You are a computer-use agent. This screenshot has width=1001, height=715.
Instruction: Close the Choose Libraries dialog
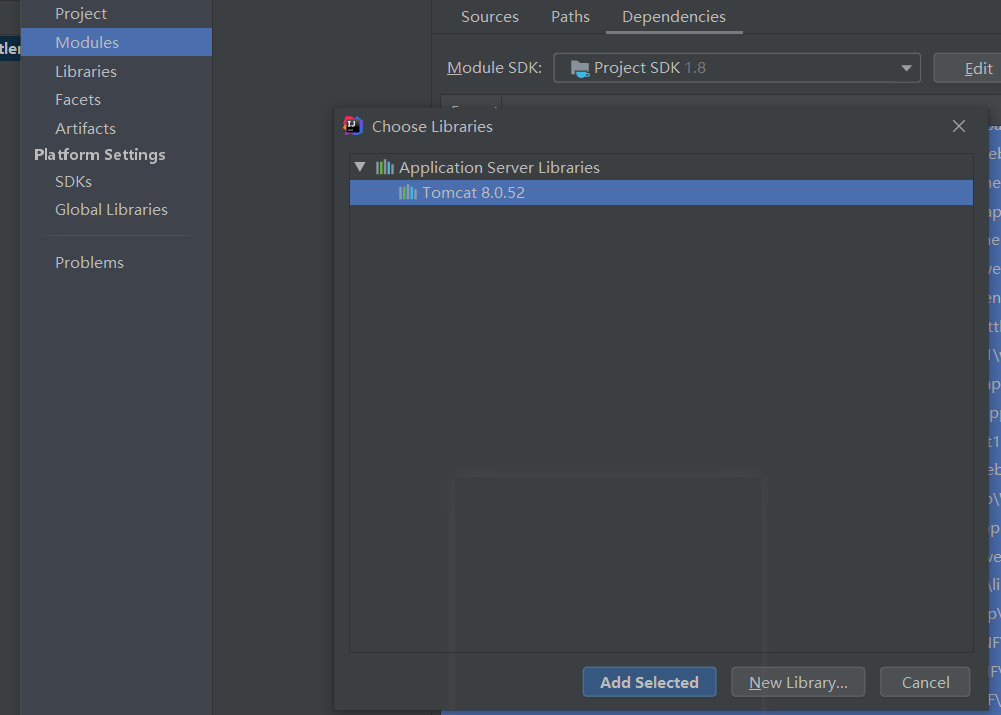(959, 126)
